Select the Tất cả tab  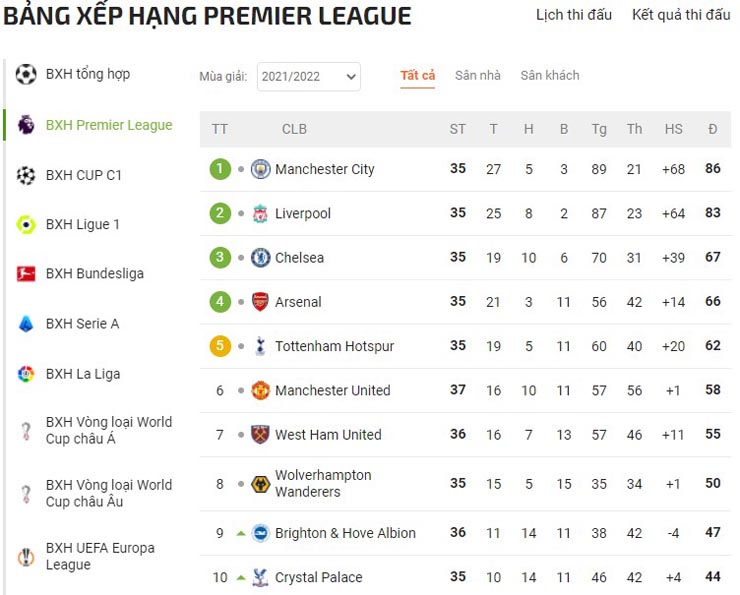(418, 76)
